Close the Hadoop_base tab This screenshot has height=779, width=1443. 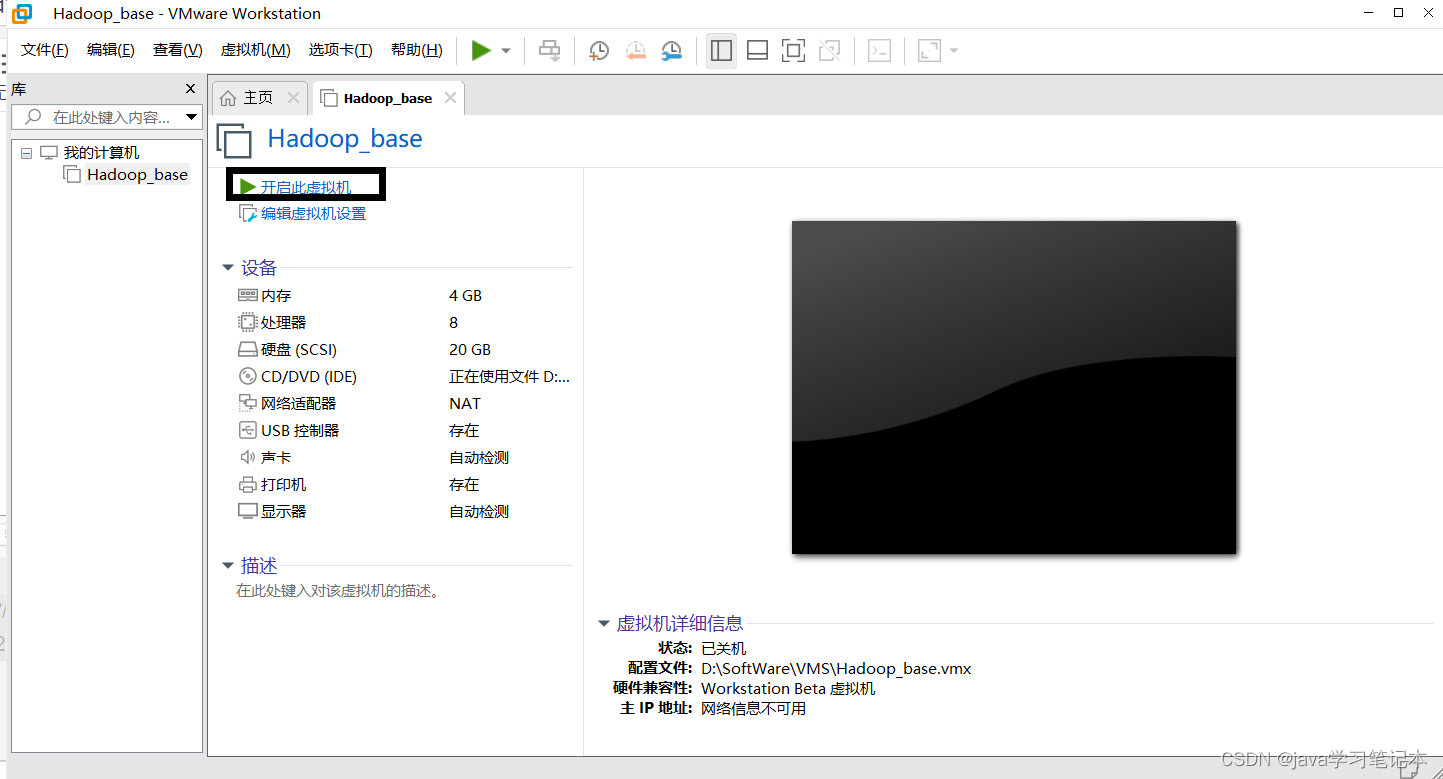pos(450,97)
